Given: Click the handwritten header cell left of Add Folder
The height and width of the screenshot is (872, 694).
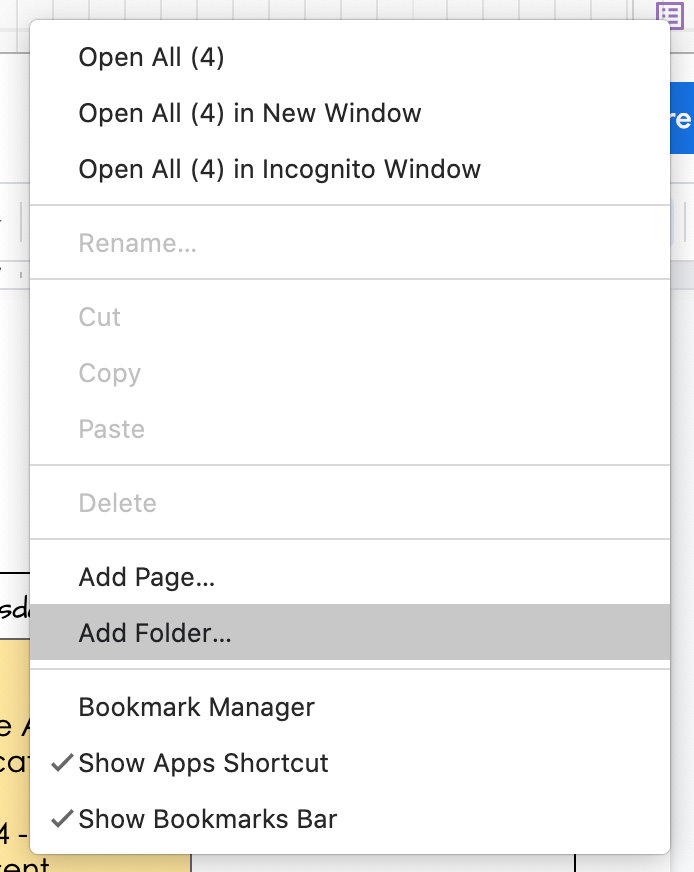Looking at the screenshot, I should 14,606.
